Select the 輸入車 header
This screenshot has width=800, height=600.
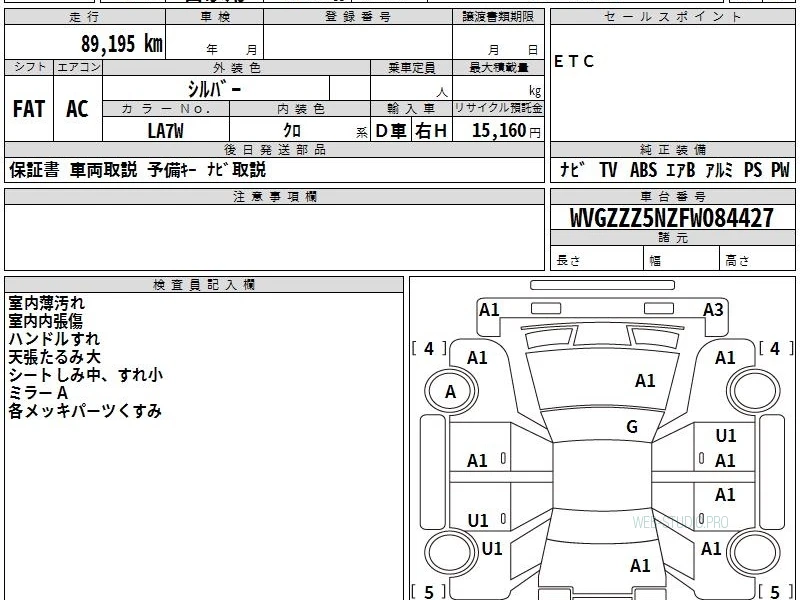[411, 109]
